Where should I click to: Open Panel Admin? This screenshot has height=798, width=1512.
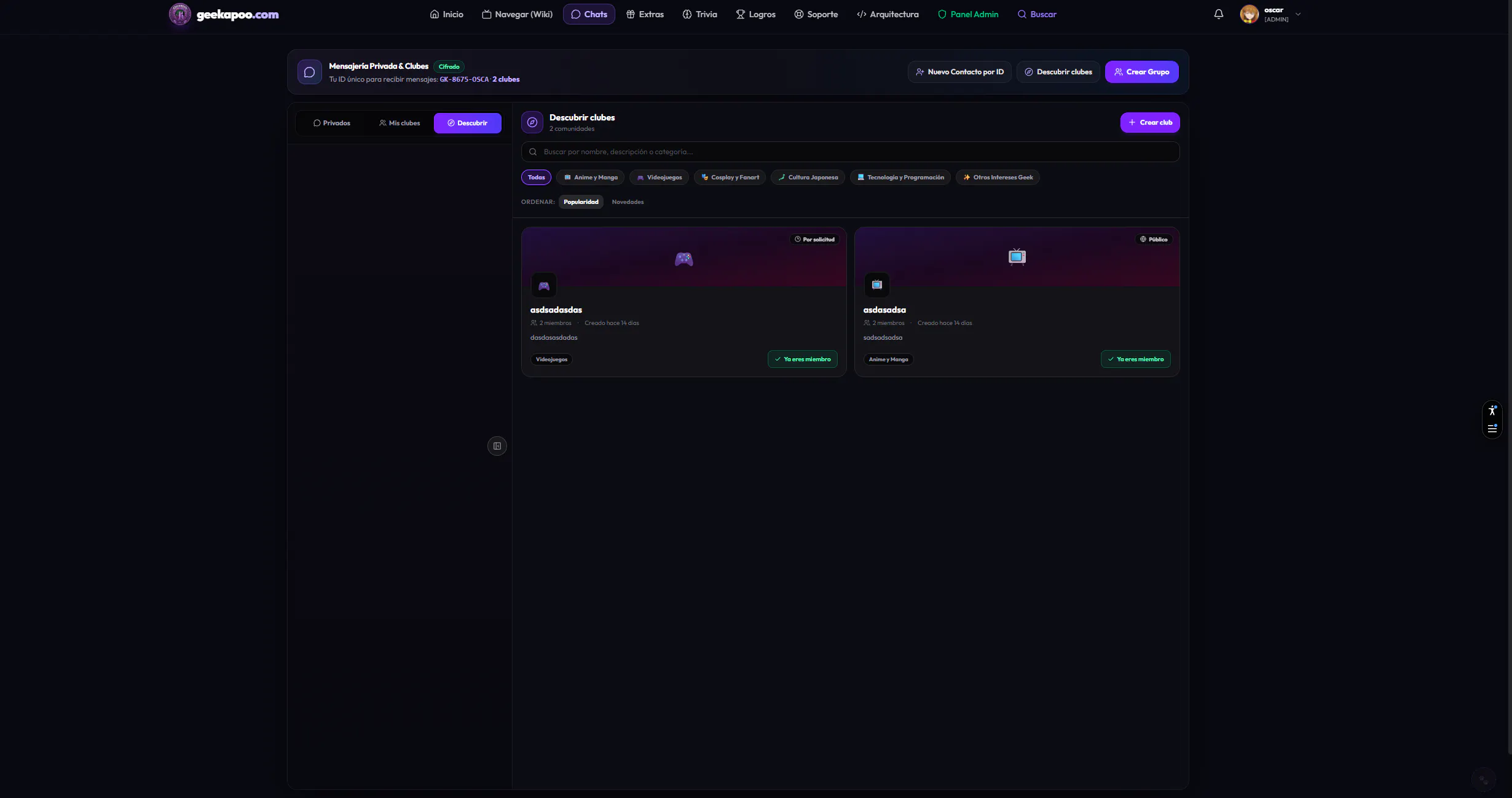tap(967, 14)
